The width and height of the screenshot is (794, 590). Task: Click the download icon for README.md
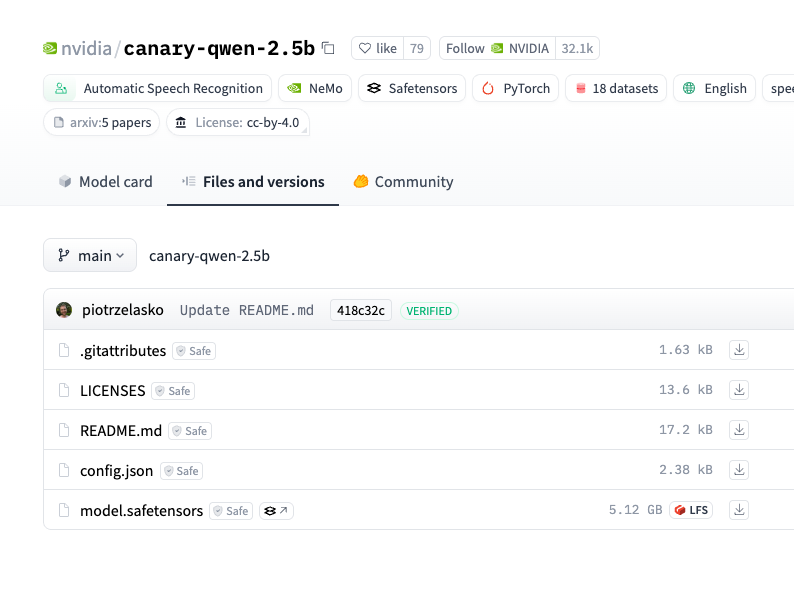click(x=739, y=430)
